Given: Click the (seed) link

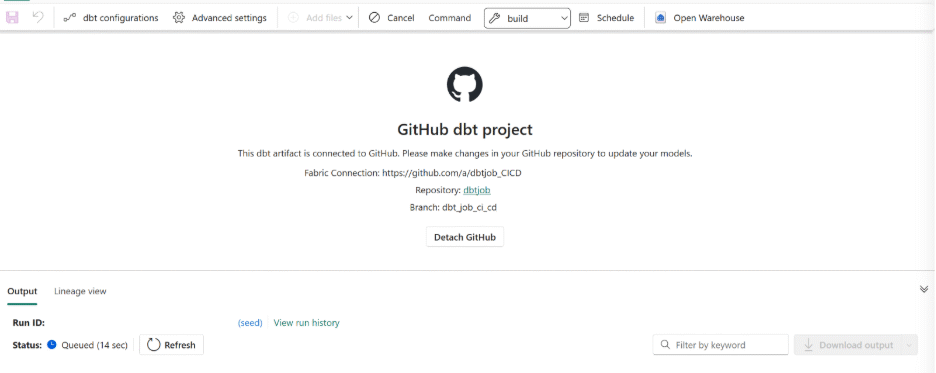Looking at the screenshot, I should [250, 323].
